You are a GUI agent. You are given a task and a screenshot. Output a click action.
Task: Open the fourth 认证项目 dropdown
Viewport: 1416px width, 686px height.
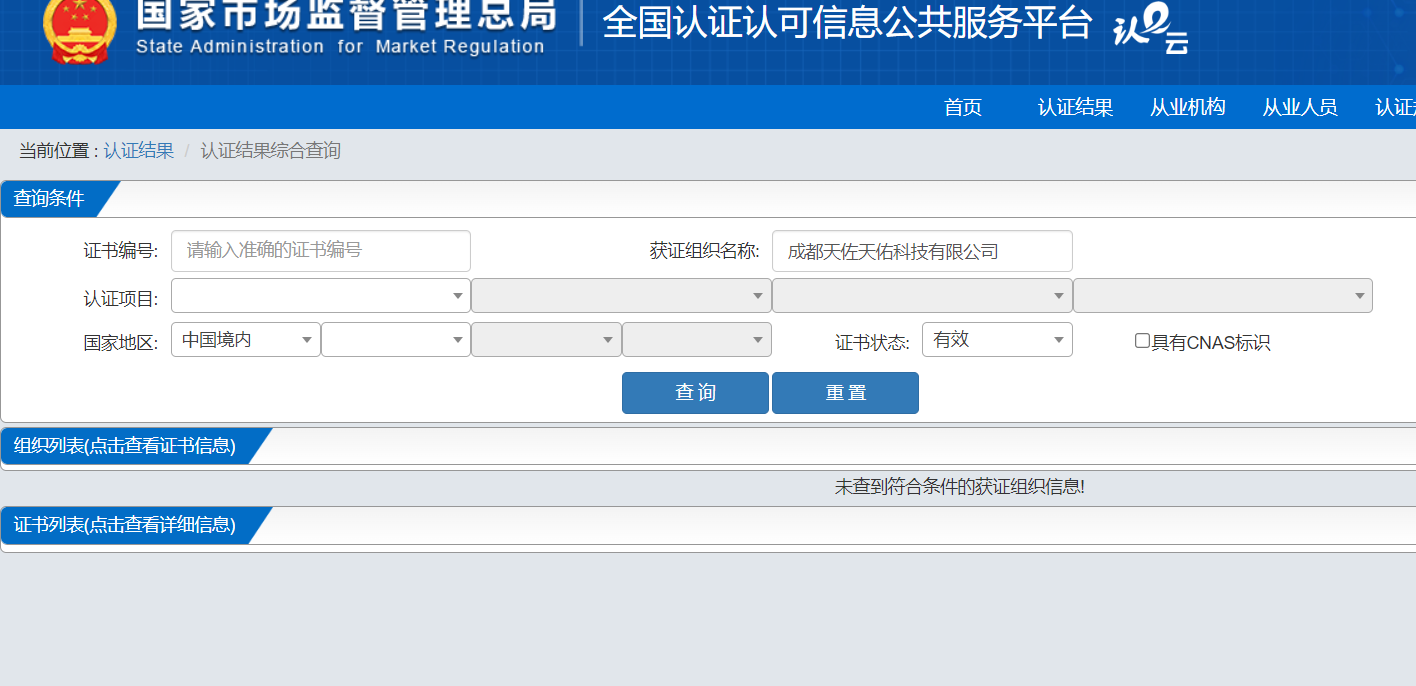coord(1223,296)
